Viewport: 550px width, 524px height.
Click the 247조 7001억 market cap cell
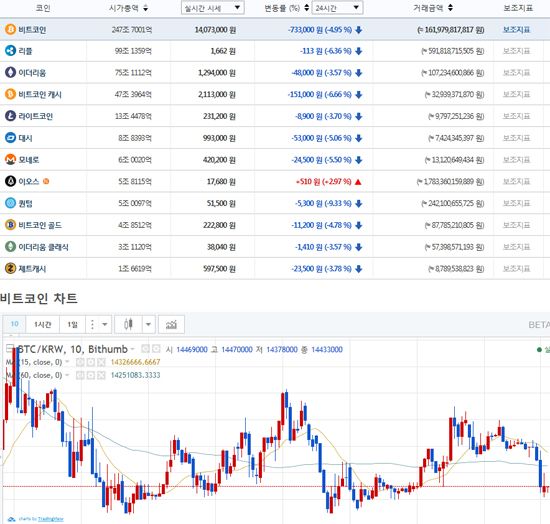click(132, 30)
